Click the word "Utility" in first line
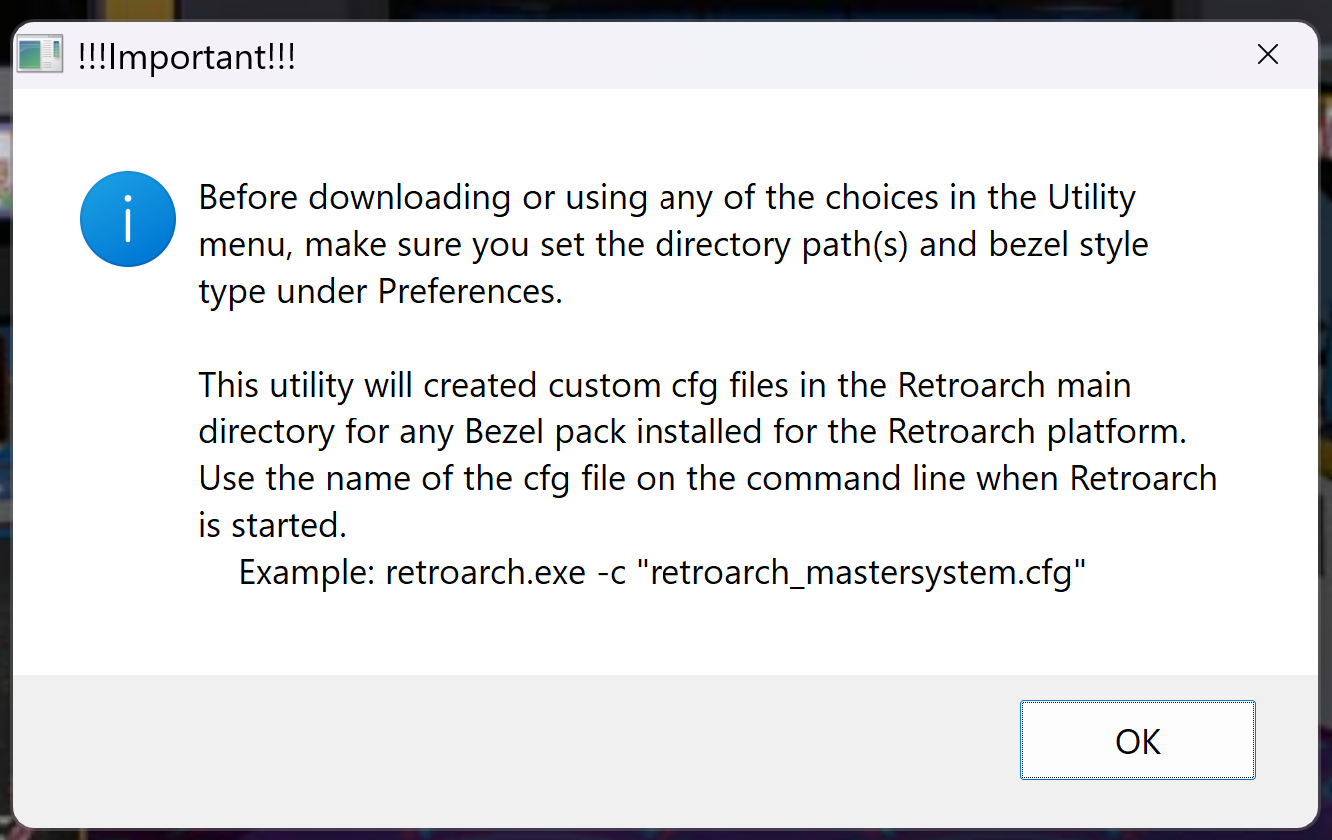This screenshot has height=840, width=1332. coord(1091,197)
